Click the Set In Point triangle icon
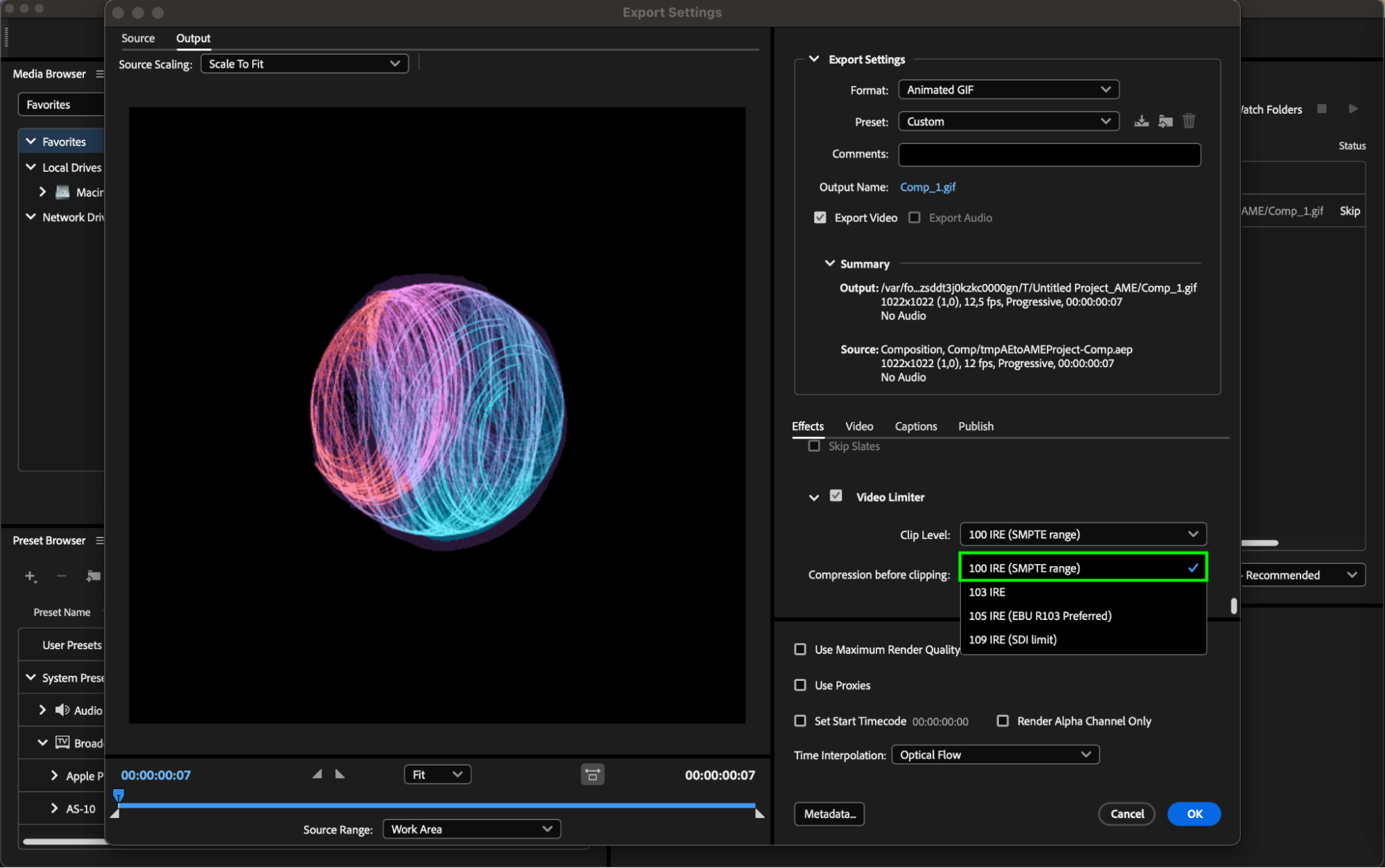Image resolution: width=1385 pixels, height=868 pixels. tap(317, 774)
